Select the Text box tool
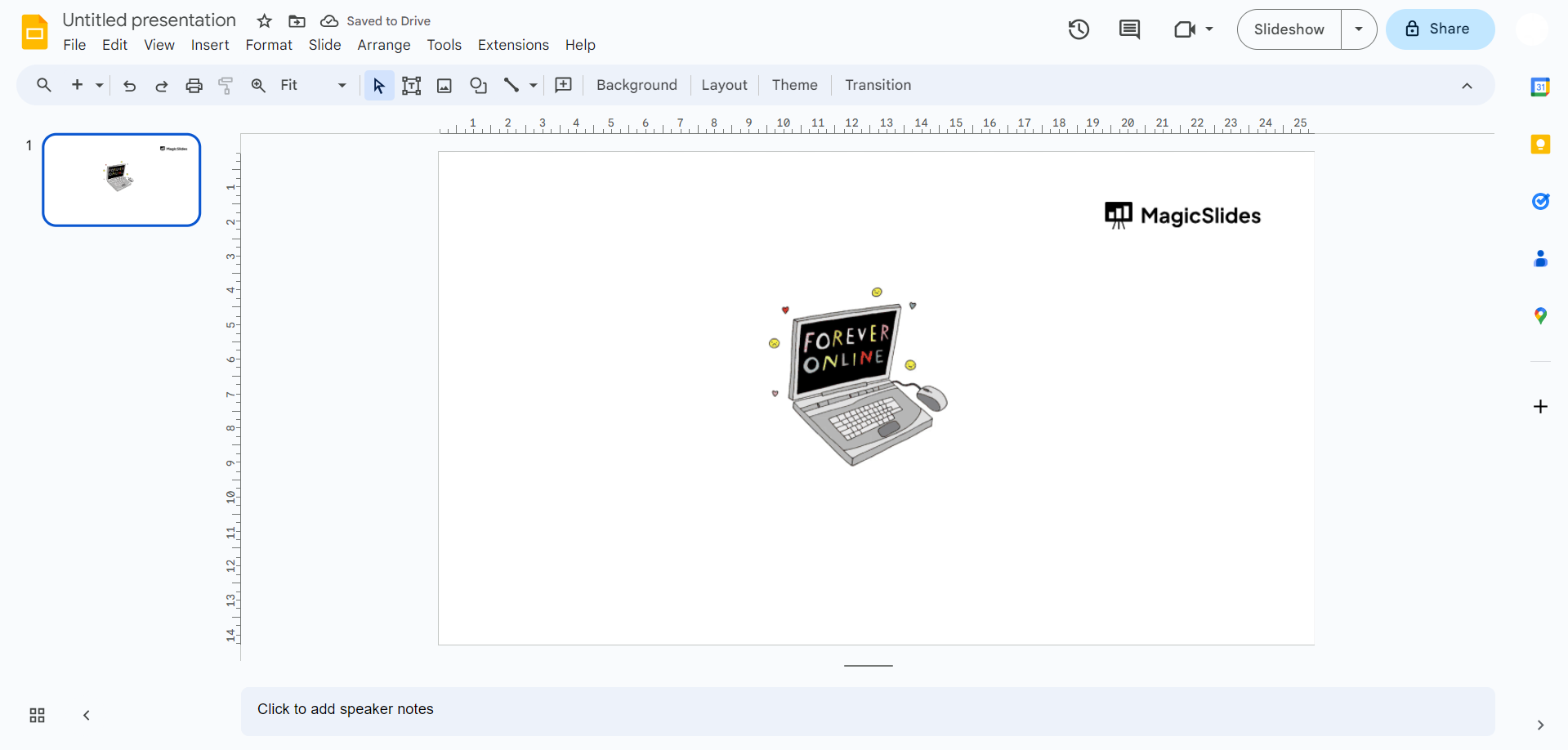 411,86
